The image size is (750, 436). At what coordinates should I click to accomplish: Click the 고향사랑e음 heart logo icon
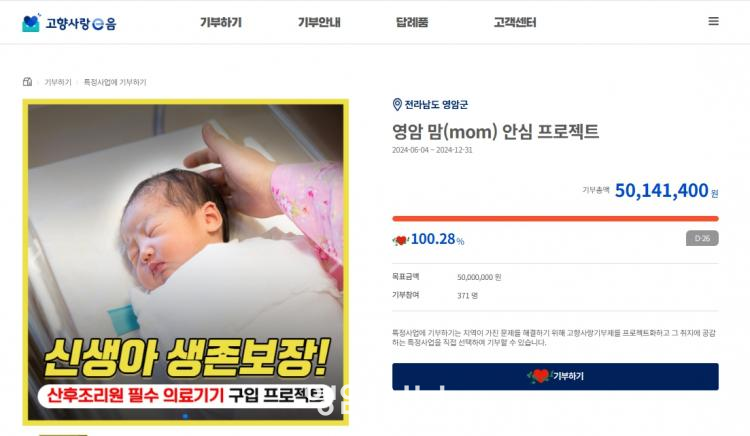pos(31,23)
